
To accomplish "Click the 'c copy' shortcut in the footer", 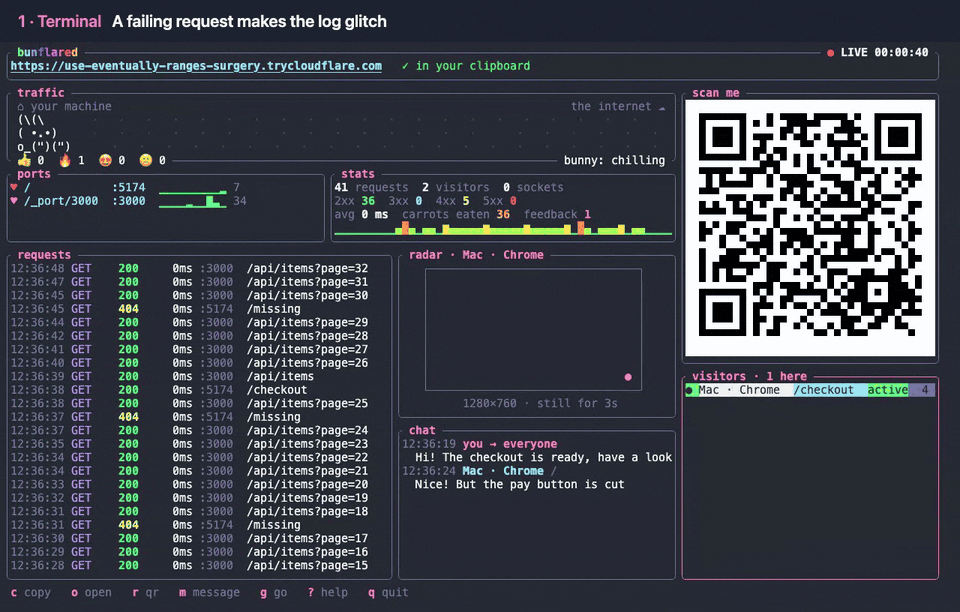I will click(31, 592).
